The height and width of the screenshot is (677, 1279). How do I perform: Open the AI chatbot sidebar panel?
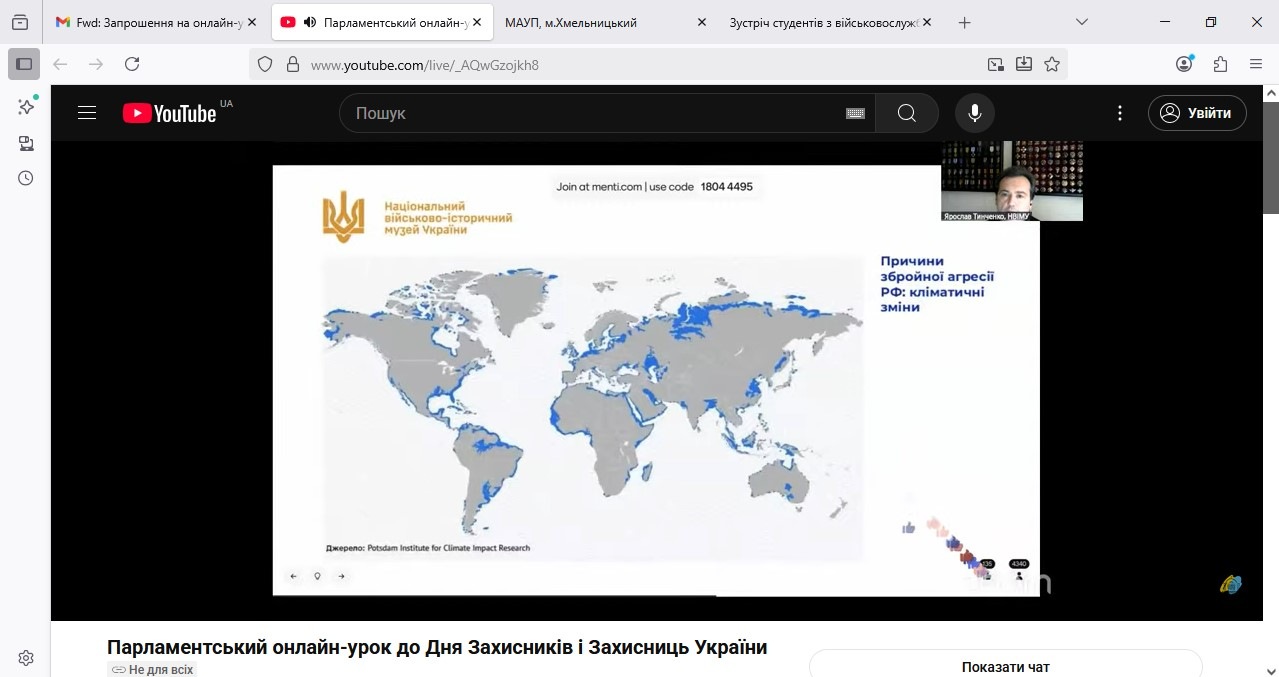pyautogui.click(x=26, y=106)
